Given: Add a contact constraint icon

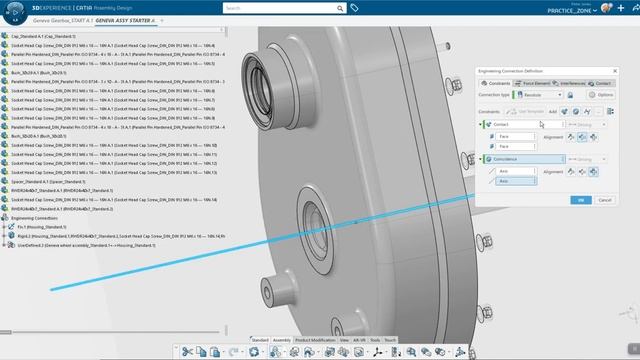Looking at the screenshot, I should pyautogui.click(x=564, y=111).
